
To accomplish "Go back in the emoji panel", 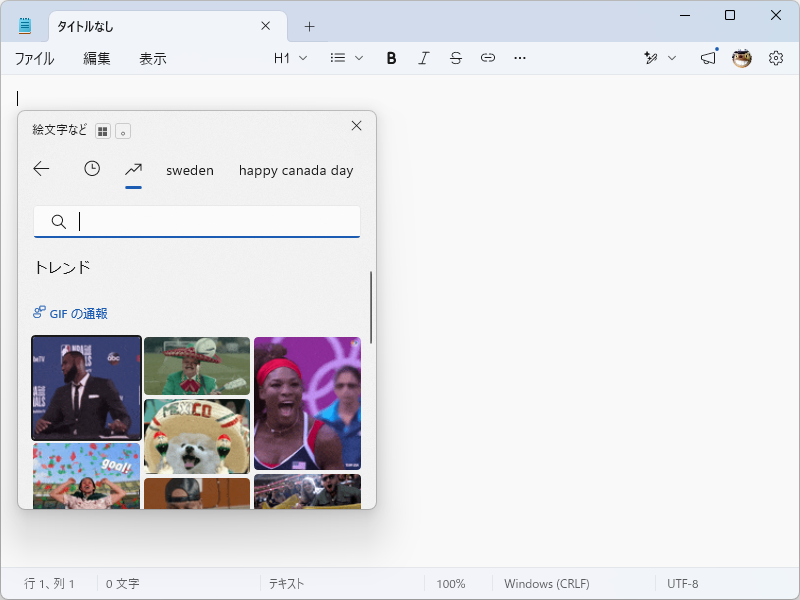I will coord(41,169).
